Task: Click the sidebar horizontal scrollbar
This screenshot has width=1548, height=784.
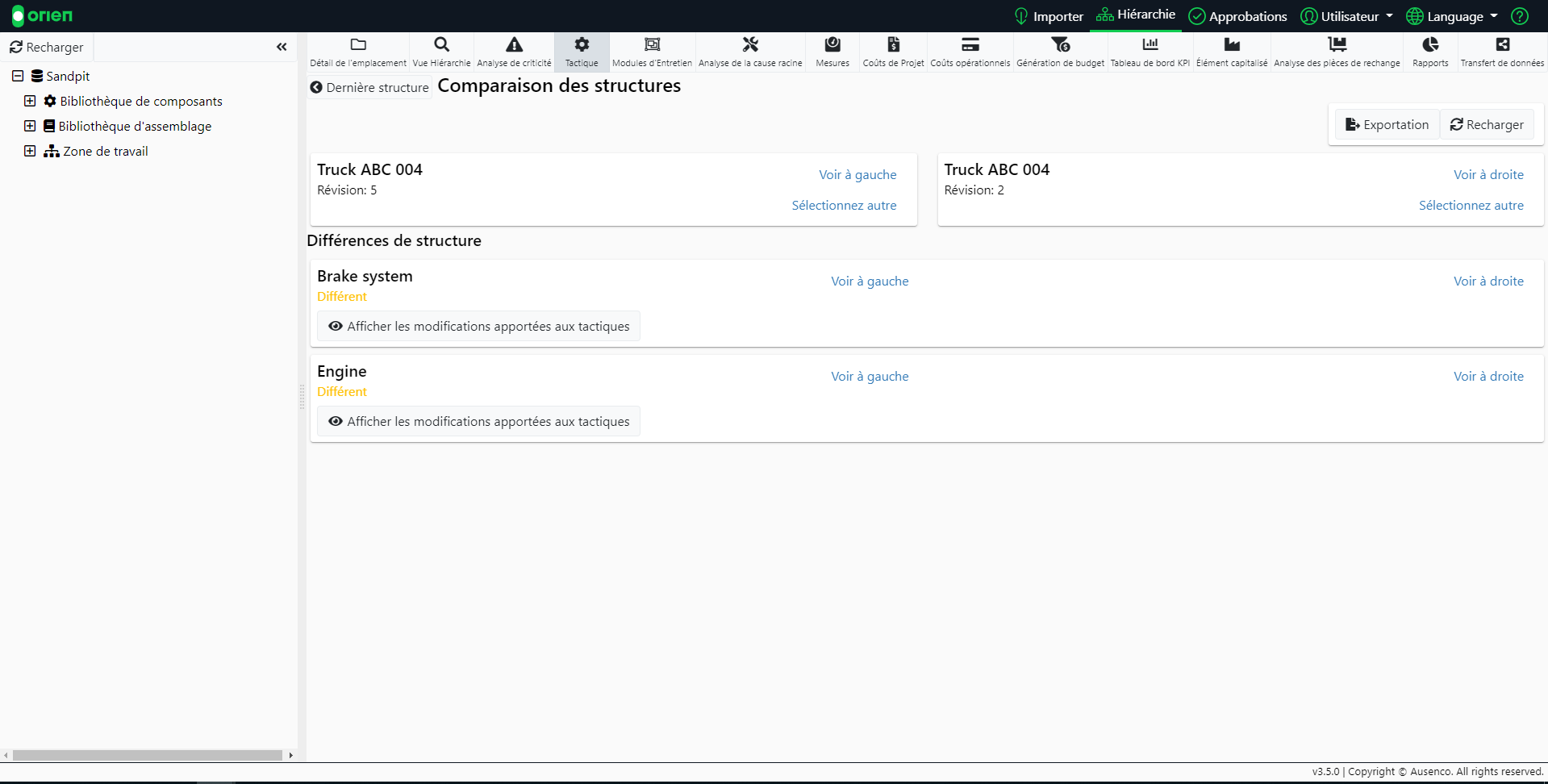Action: (148, 756)
